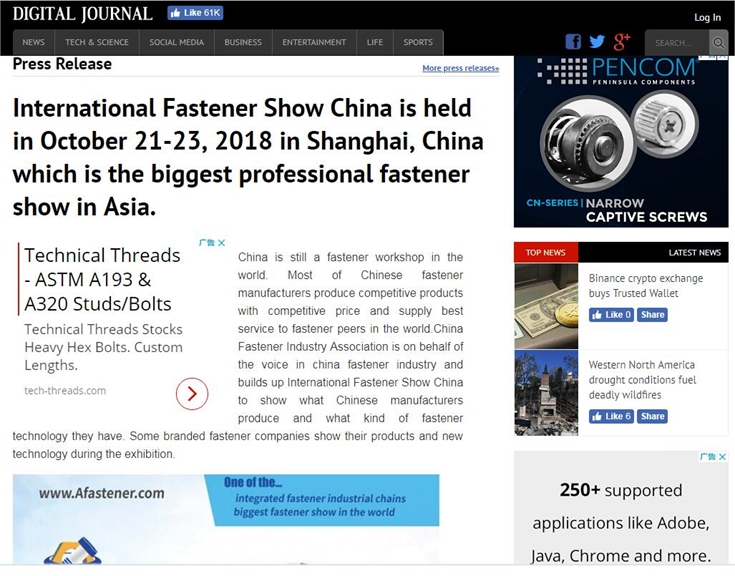Open Digital Journal's Facebook page icon
This screenshot has width=735, height=576.
[573, 42]
